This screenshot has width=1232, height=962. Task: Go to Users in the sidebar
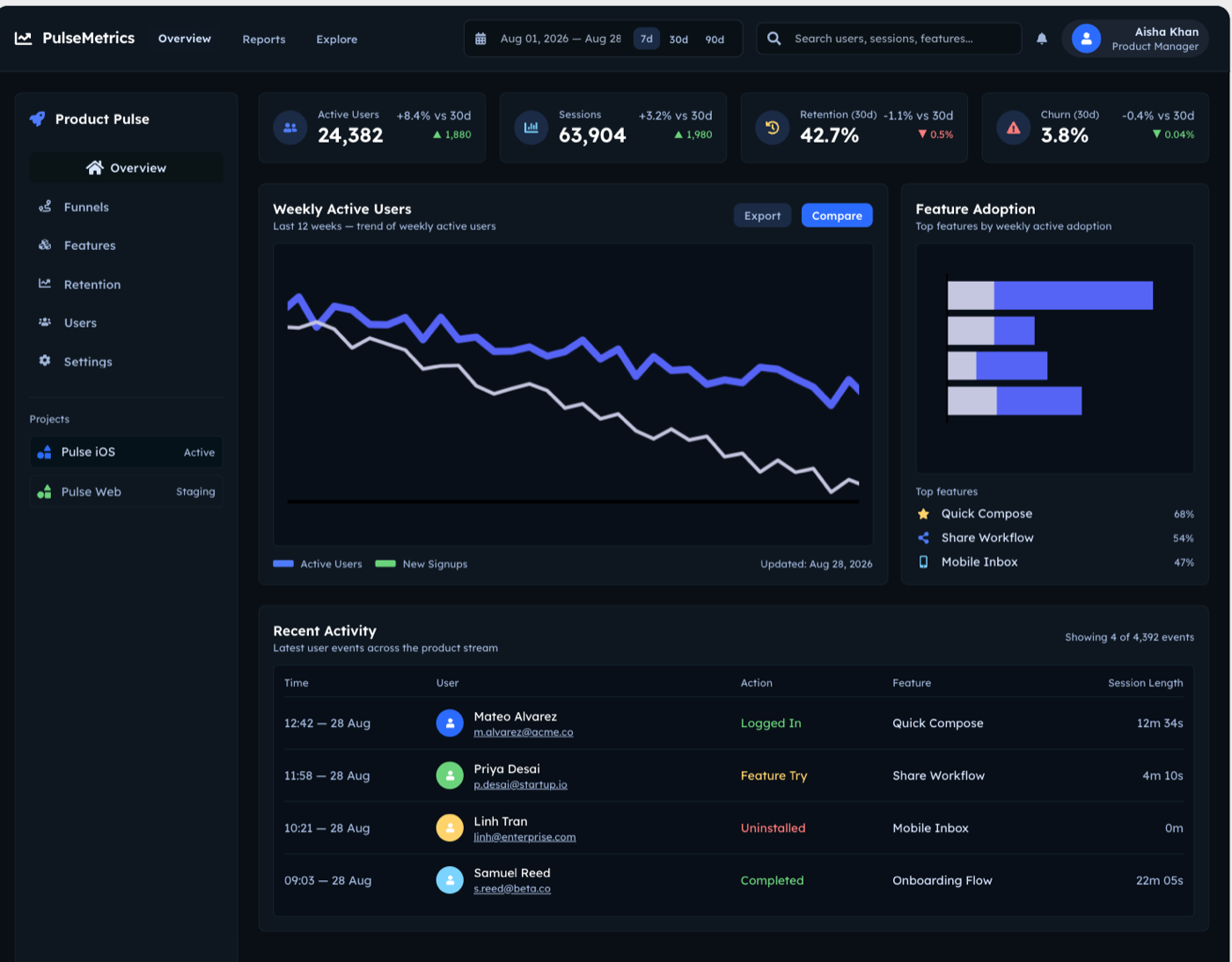pyautogui.click(x=126, y=323)
